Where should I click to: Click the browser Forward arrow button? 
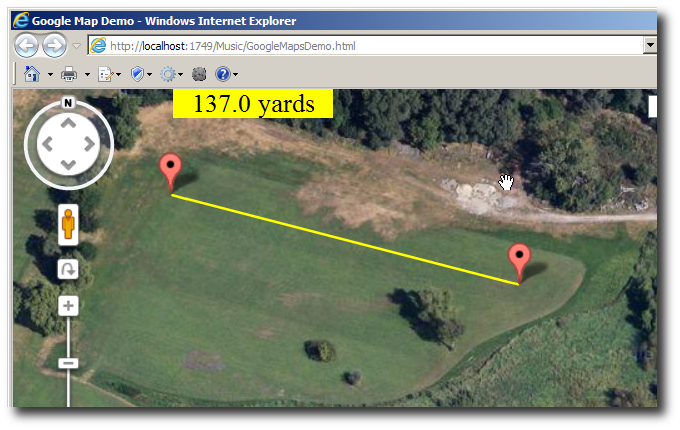54,46
